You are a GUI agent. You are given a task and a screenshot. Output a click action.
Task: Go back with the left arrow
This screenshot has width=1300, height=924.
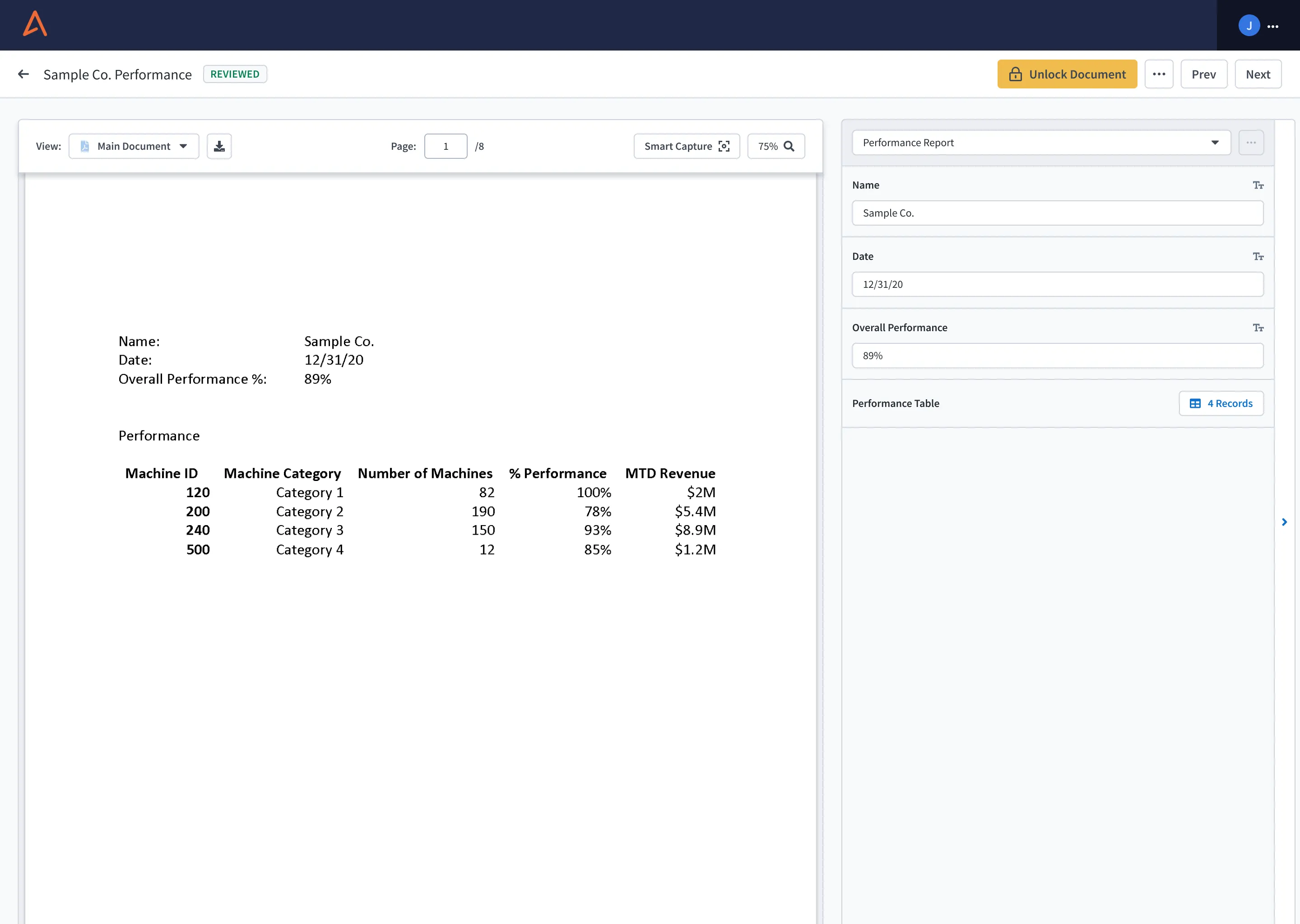tap(23, 74)
